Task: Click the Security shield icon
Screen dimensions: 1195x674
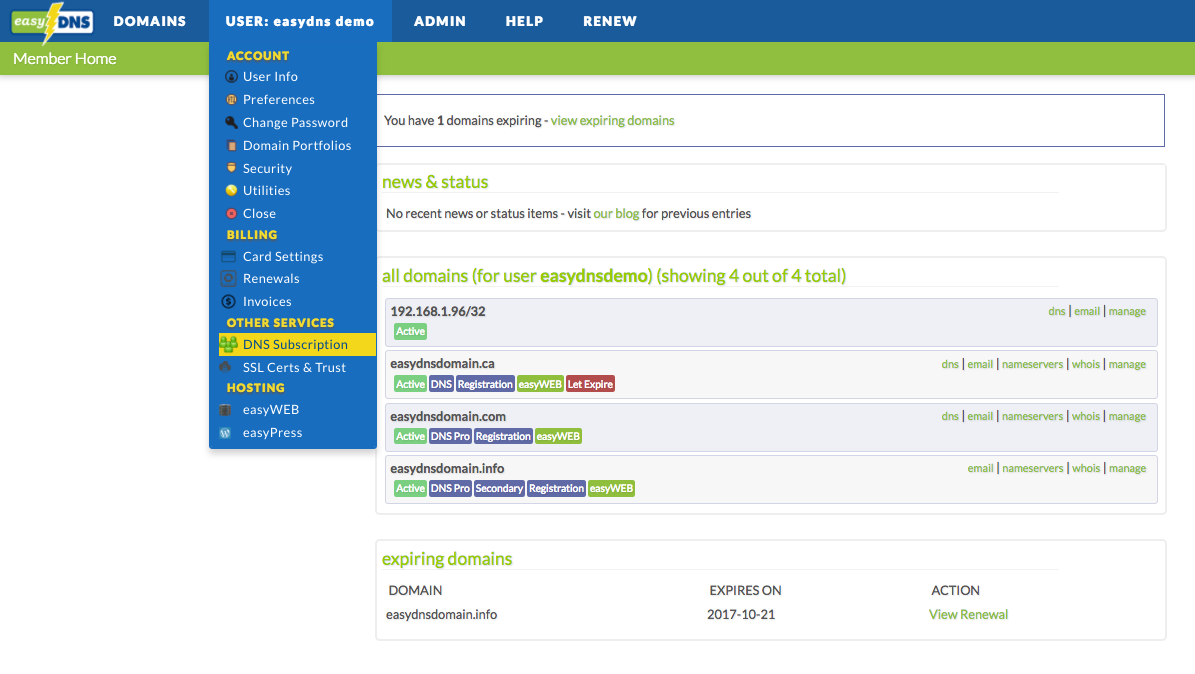Action: 231,168
